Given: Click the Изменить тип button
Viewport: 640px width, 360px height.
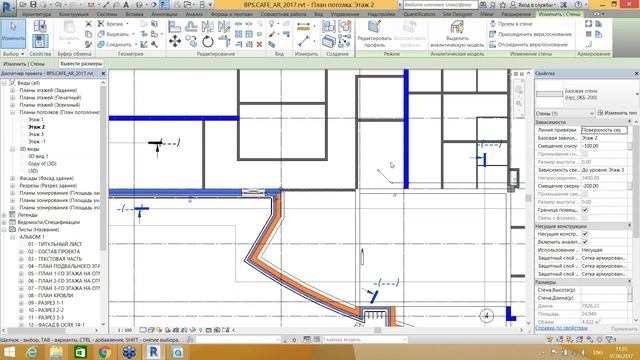Looking at the screenshot, I should (617, 113).
